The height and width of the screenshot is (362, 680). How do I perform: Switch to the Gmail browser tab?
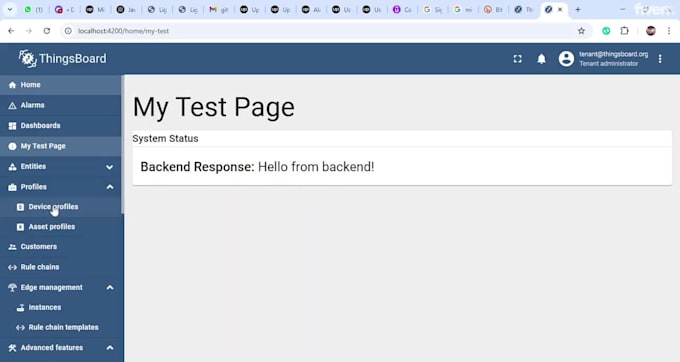pyautogui.click(x=218, y=9)
